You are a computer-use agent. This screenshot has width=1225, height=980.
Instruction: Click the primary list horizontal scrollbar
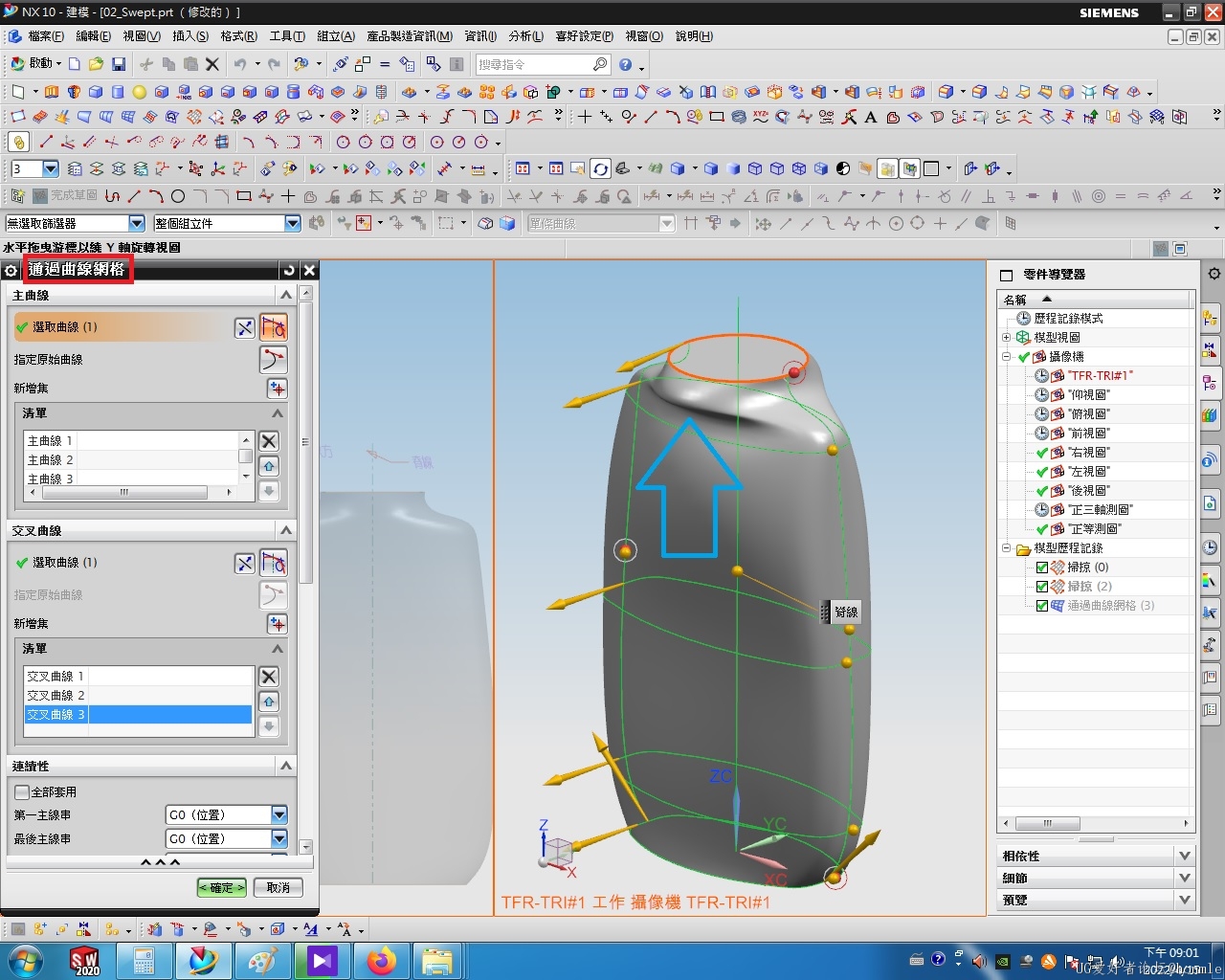[122, 492]
